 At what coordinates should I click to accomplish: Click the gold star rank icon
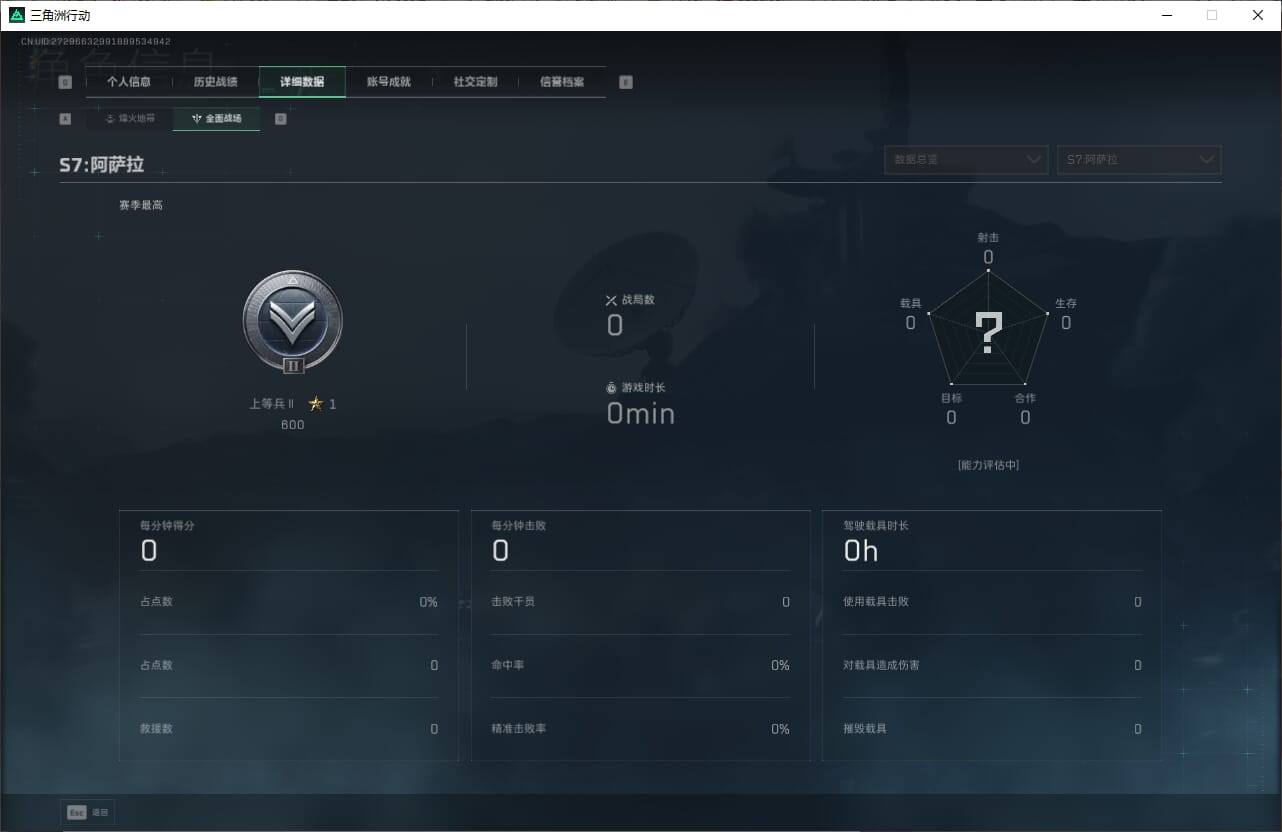tap(316, 404)
